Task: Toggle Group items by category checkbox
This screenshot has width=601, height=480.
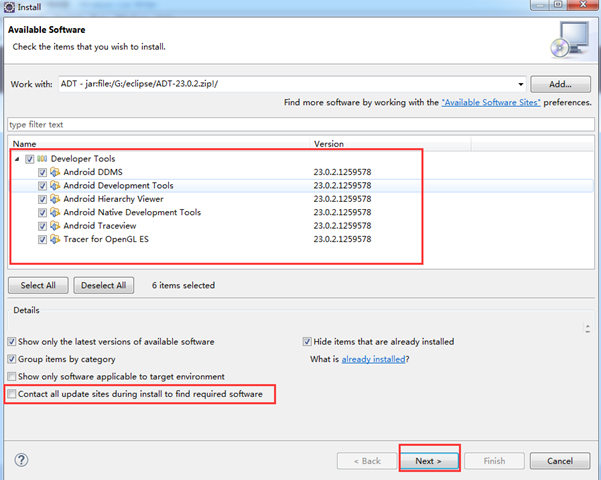Action: click(x=12, y=359)
